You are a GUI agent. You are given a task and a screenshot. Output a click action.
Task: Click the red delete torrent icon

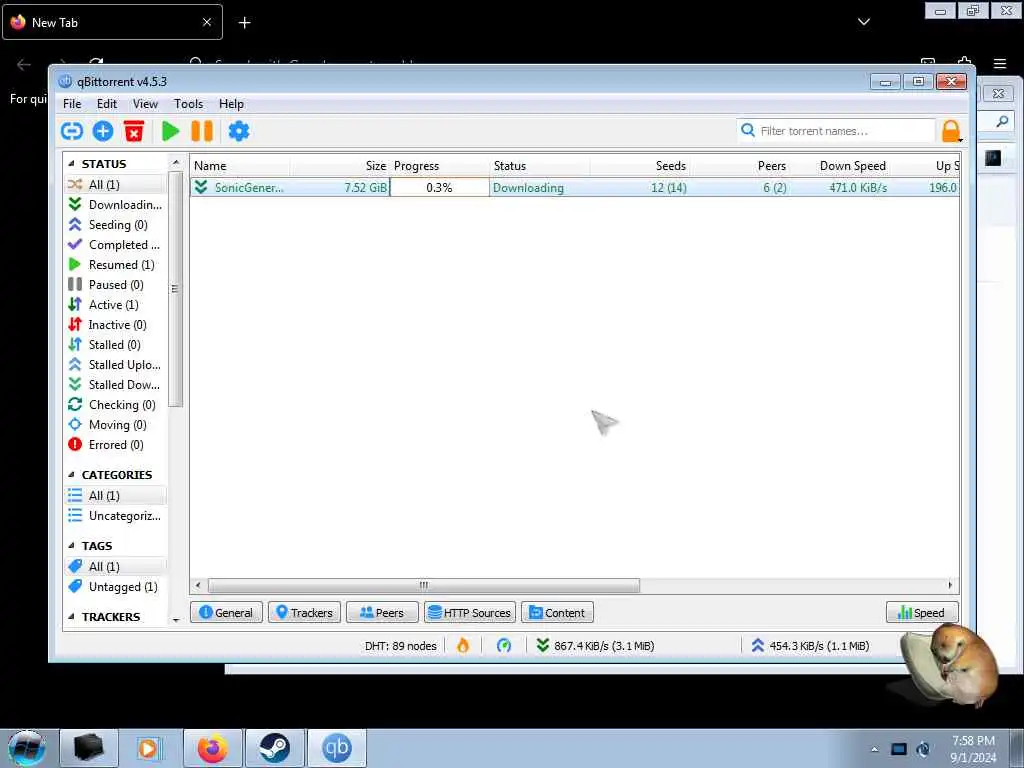point(134,131)
